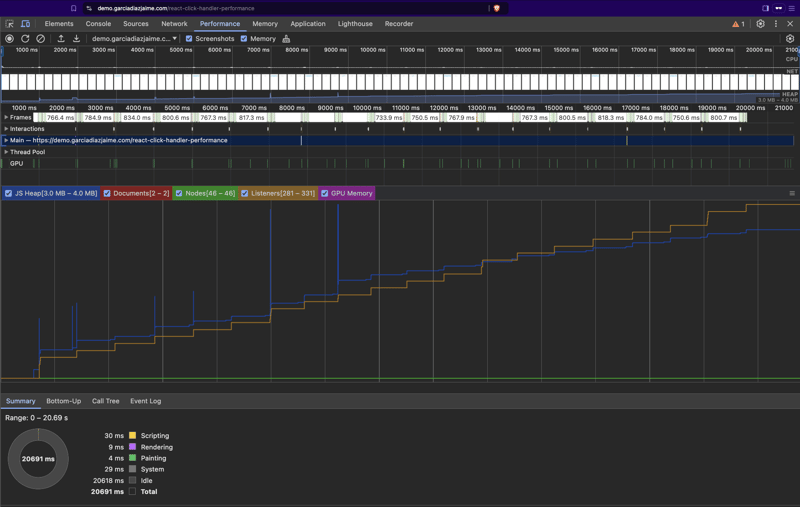Click the GPU track label
This screenshot has width=800, height=507.
click(16, 164)
